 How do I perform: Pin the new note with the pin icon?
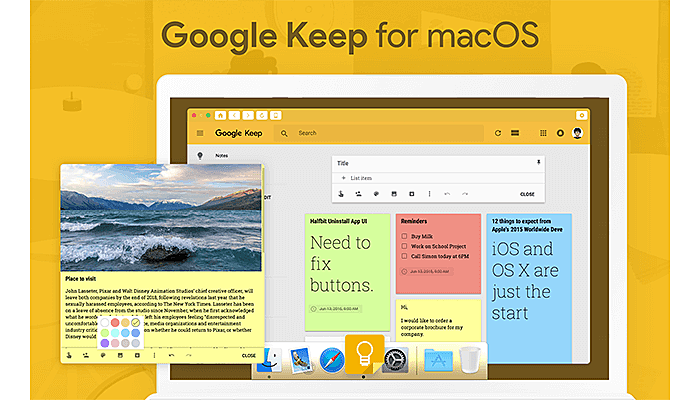(x=538, y=162)
